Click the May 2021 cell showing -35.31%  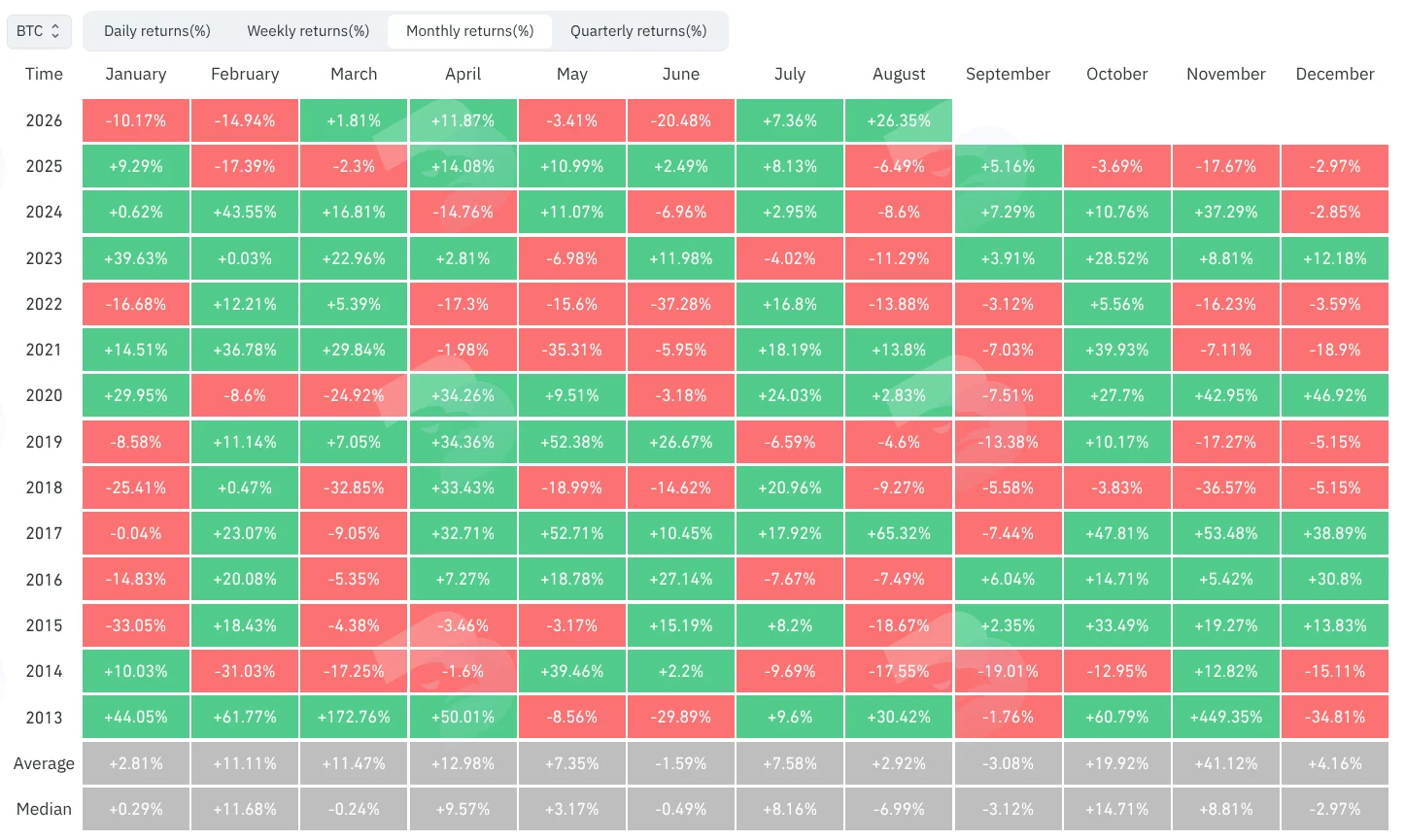click(572, 350)
